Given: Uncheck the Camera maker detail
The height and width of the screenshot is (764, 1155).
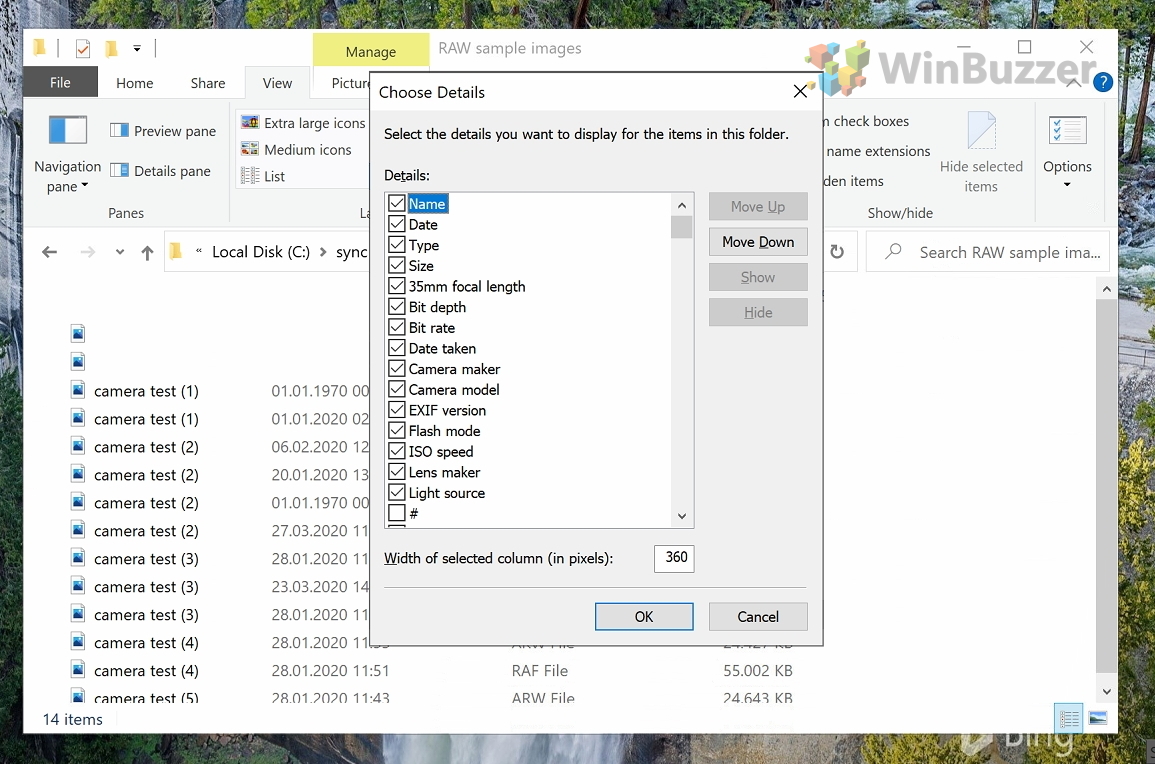Looking at the screenshot, I should point(396,368).
